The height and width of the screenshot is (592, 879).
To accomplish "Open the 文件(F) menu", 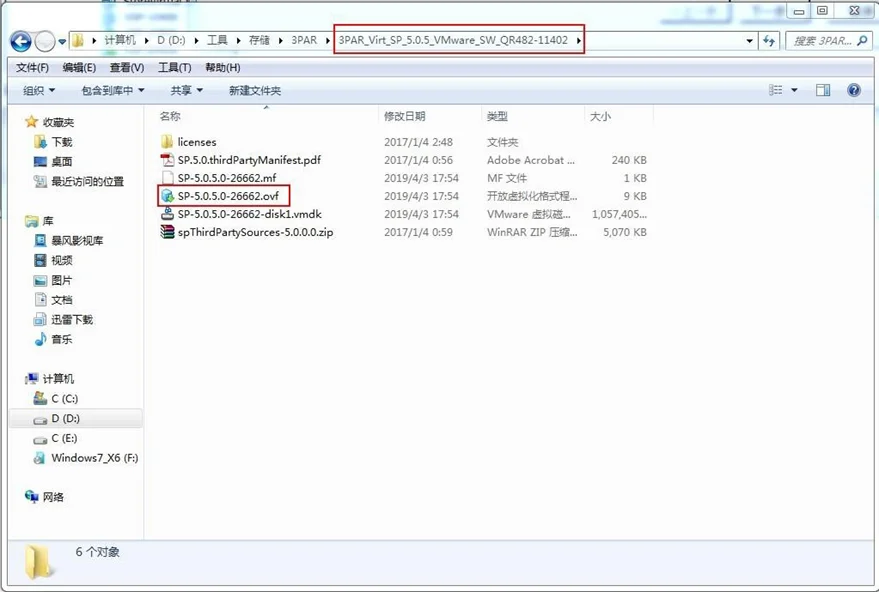I will click(x=32, y=68).
